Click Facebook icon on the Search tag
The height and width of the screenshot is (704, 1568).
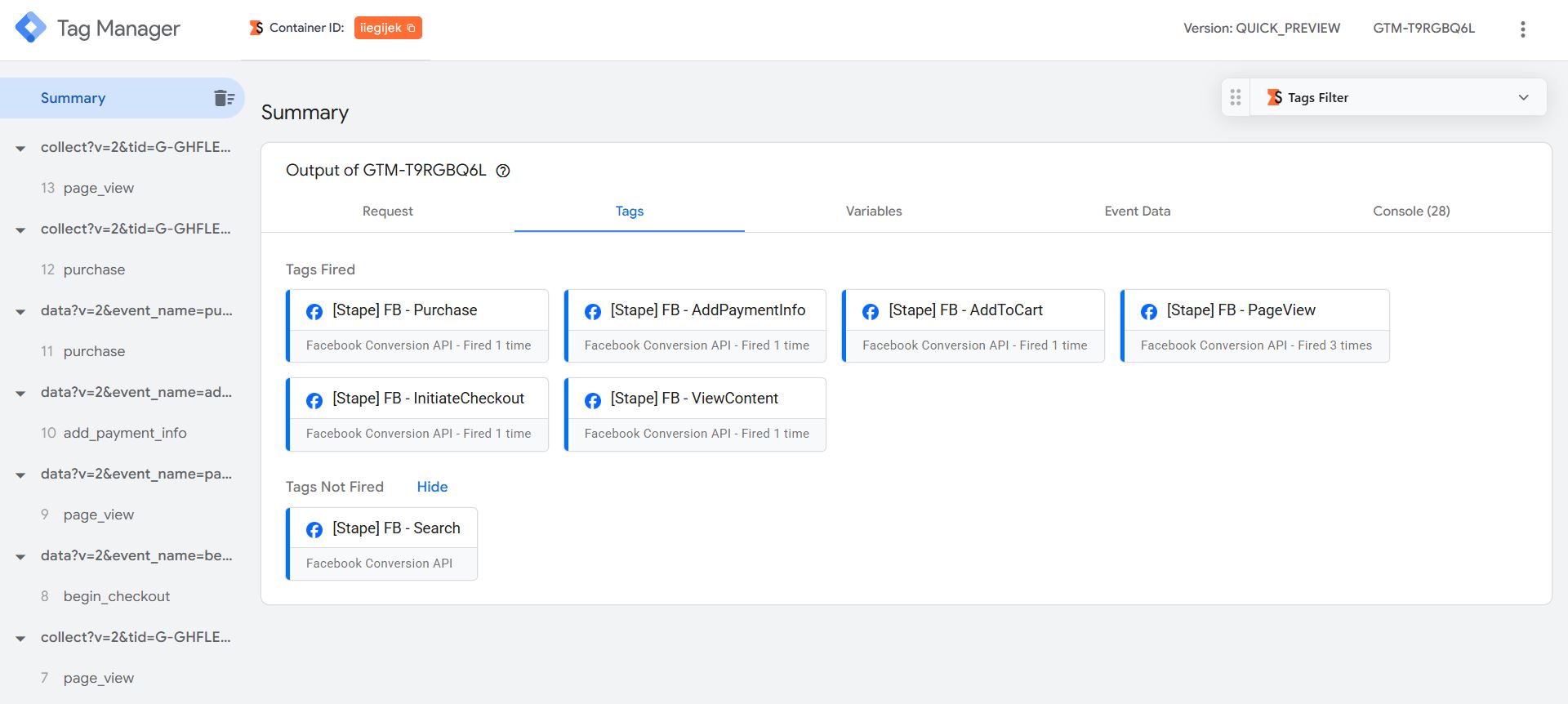tap(314, 530)
